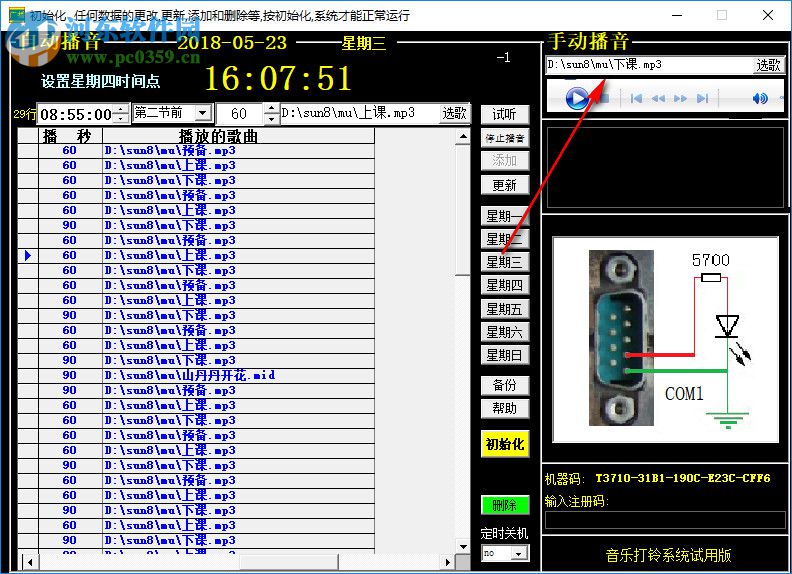Mute the media player speaker icon
The image size is (792, 574).
759,98
